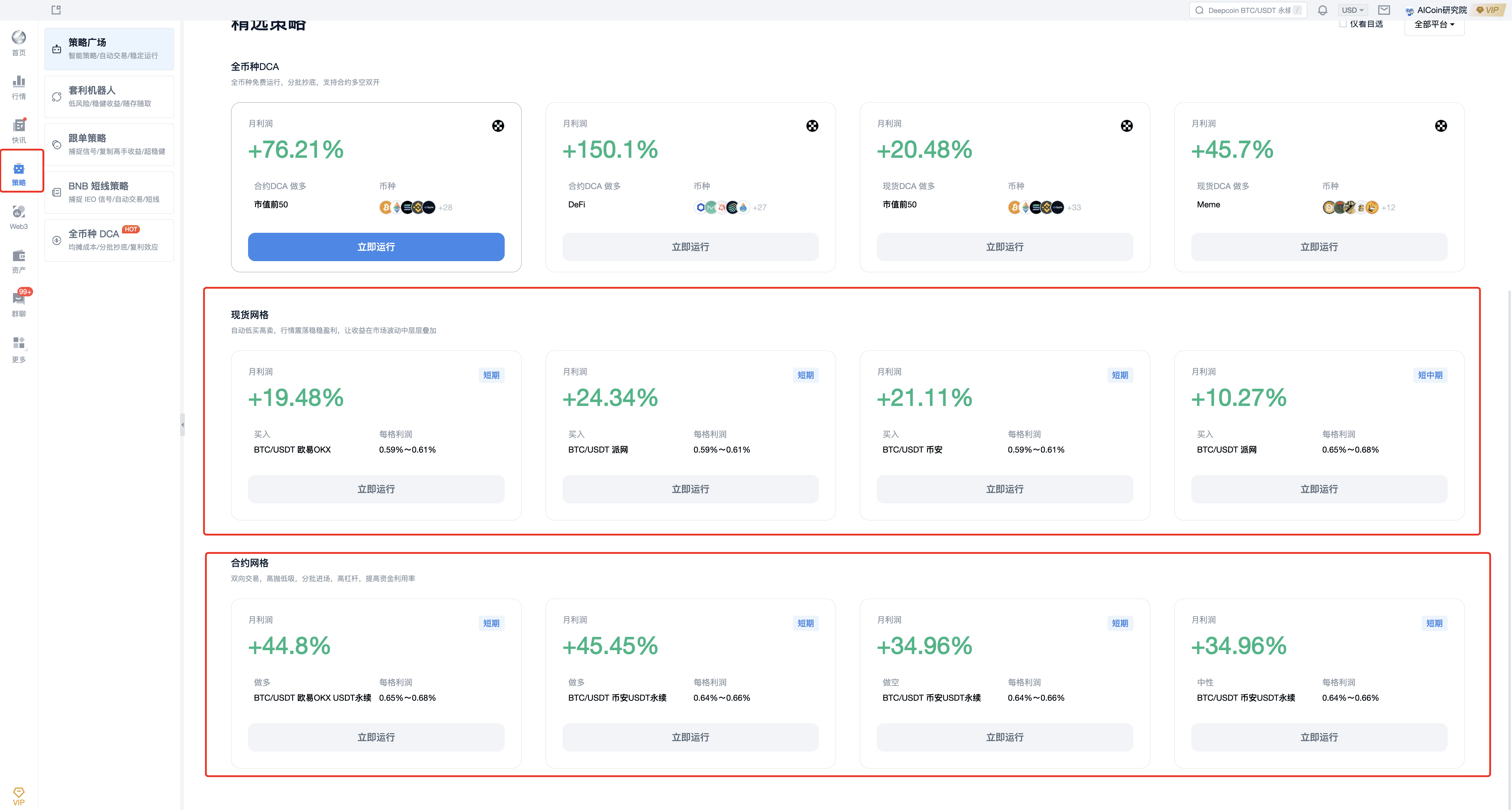
Task: Open BNB 短线策略 menu item
Action: pyautogui.click(x=109, y=192)
